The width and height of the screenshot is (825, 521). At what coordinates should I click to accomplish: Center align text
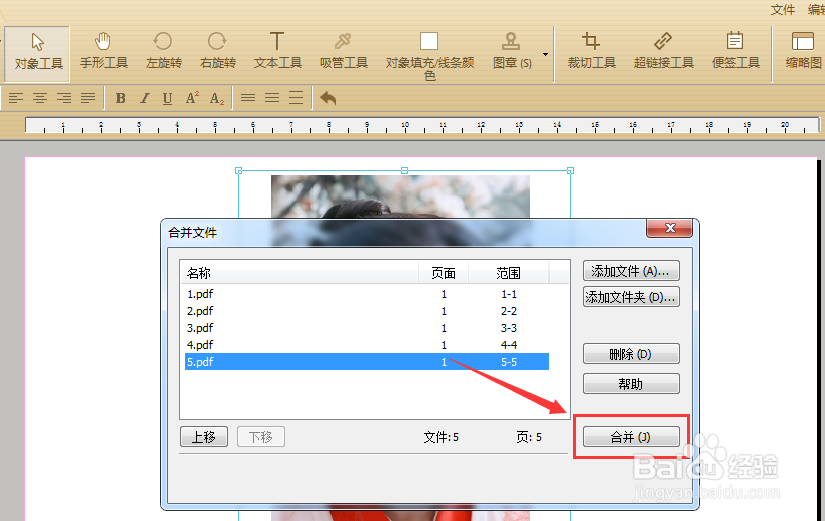click(x=40, y=98)
